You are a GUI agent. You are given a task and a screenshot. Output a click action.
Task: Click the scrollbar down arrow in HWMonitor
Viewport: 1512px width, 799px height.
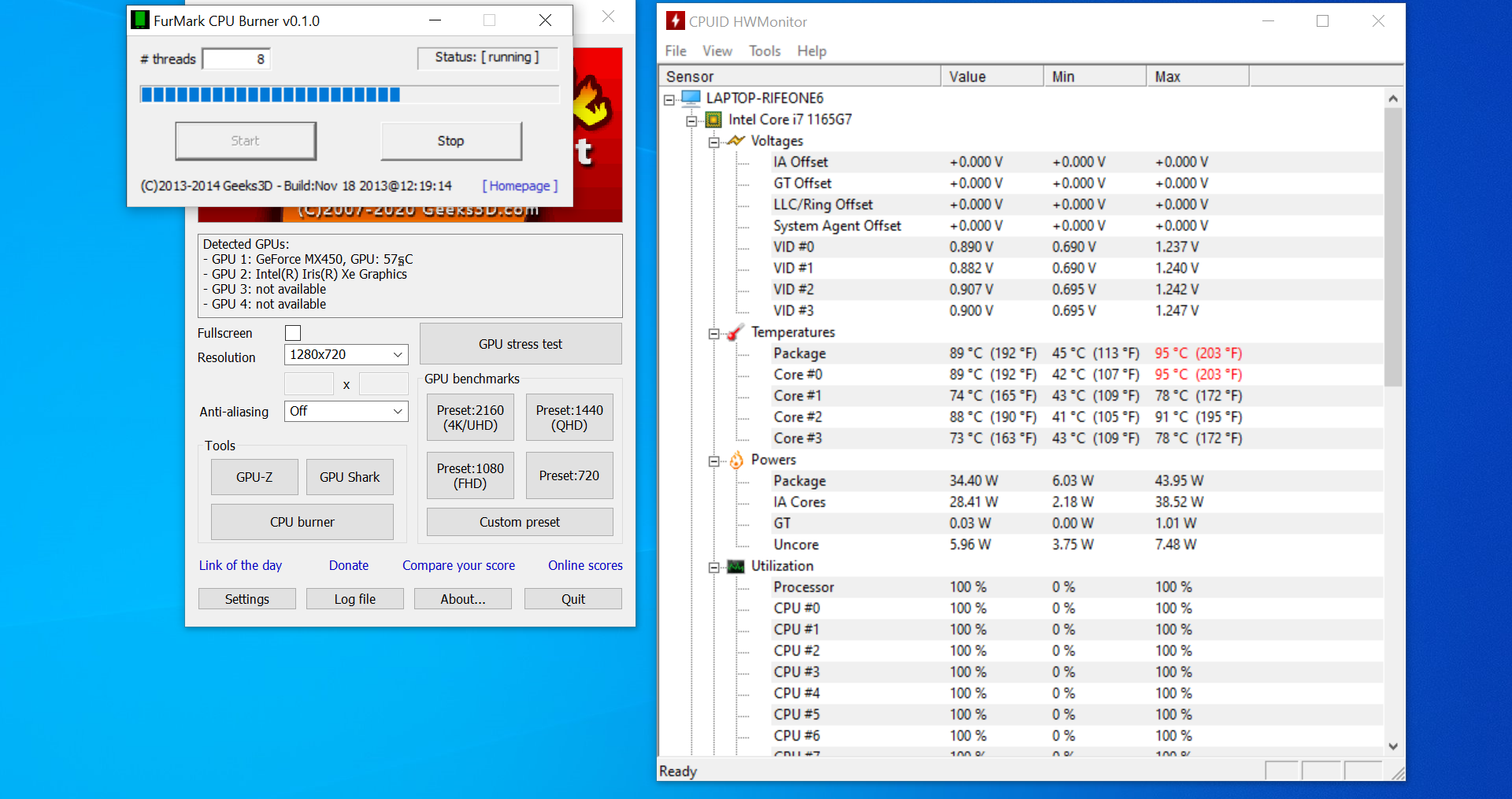1393,746
